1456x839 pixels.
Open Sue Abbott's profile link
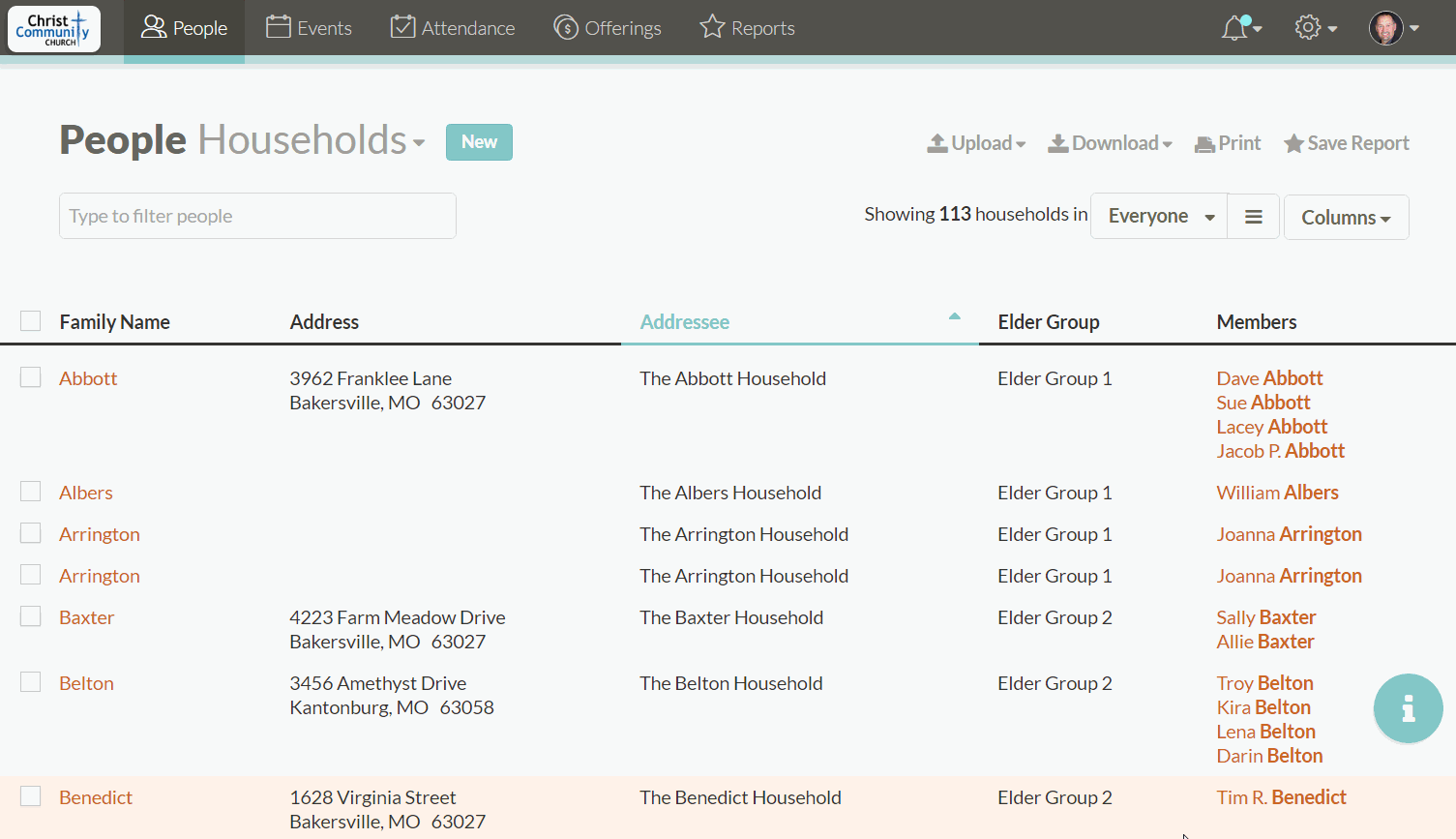[x=1263, y=403]
